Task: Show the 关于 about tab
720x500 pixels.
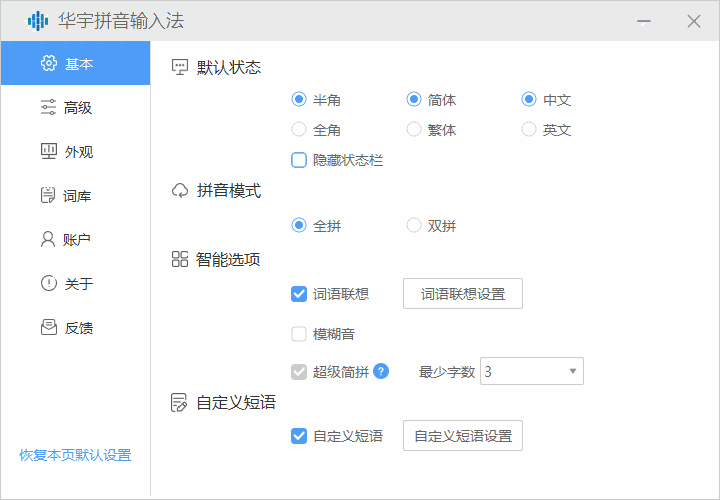Action: coord(75,284)
